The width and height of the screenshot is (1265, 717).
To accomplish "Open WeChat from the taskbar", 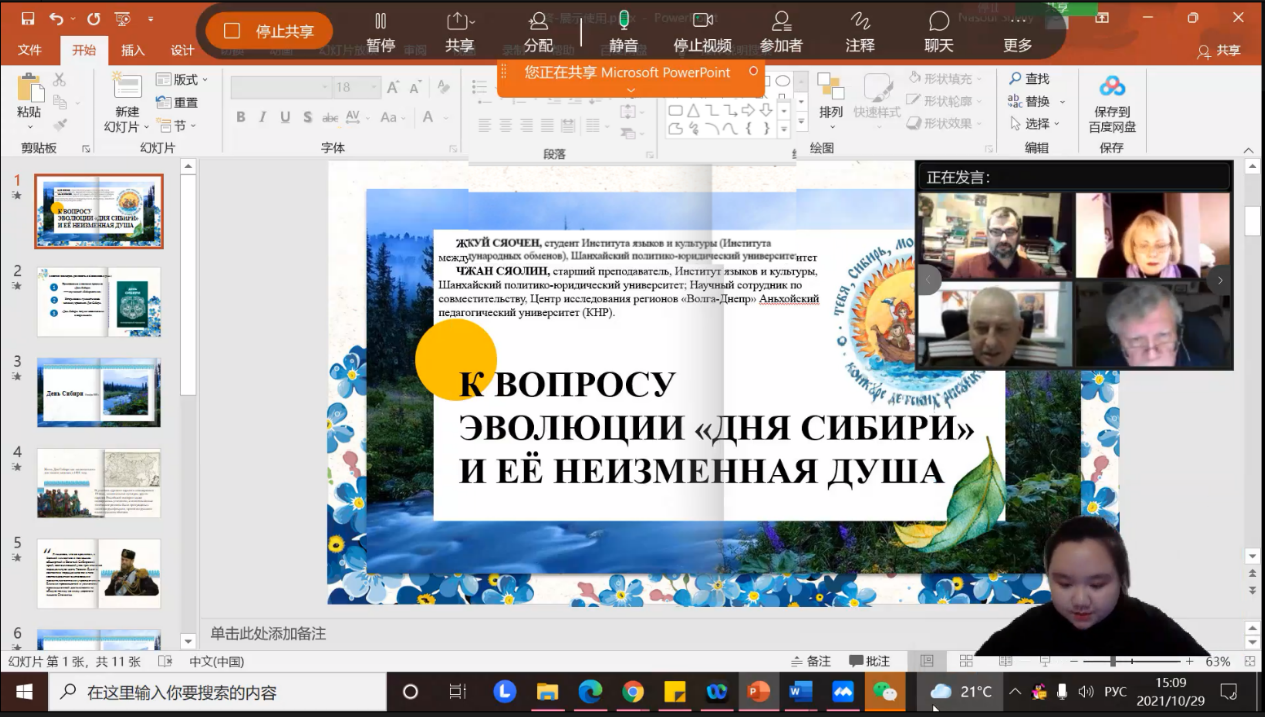I will click(884, 692).
